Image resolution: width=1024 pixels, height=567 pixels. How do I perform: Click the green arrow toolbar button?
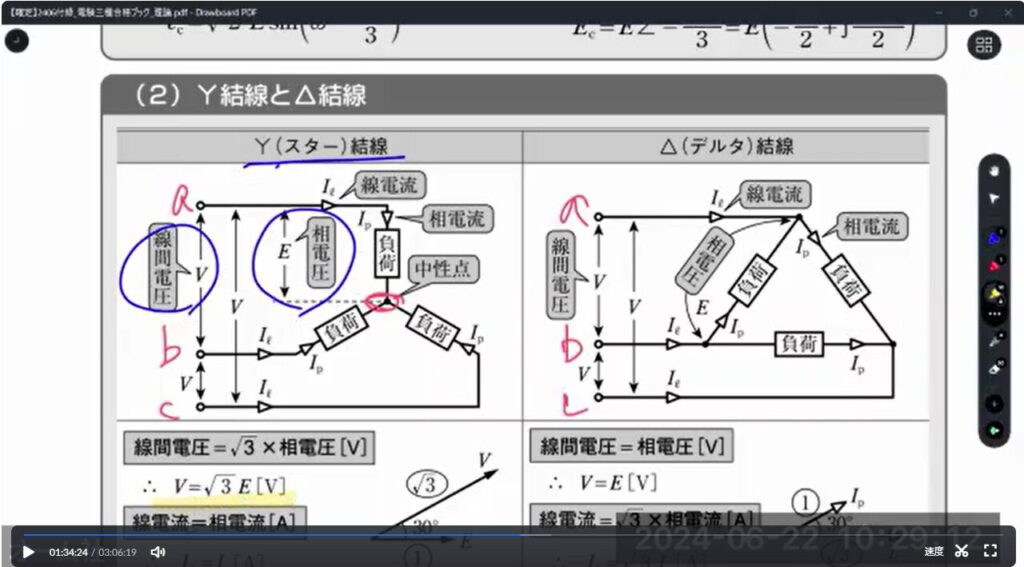coord(994,431)
